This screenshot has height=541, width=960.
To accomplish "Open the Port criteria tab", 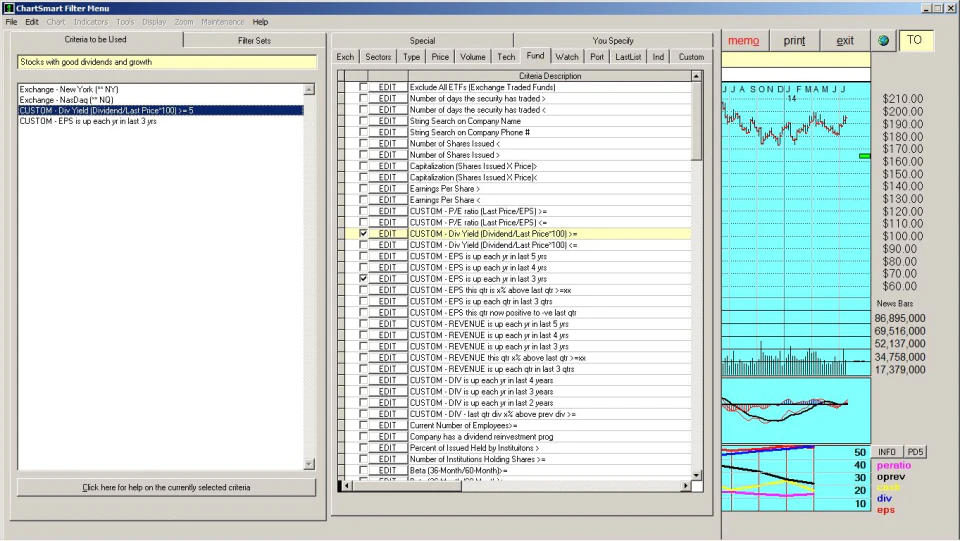I will (597, 56).
